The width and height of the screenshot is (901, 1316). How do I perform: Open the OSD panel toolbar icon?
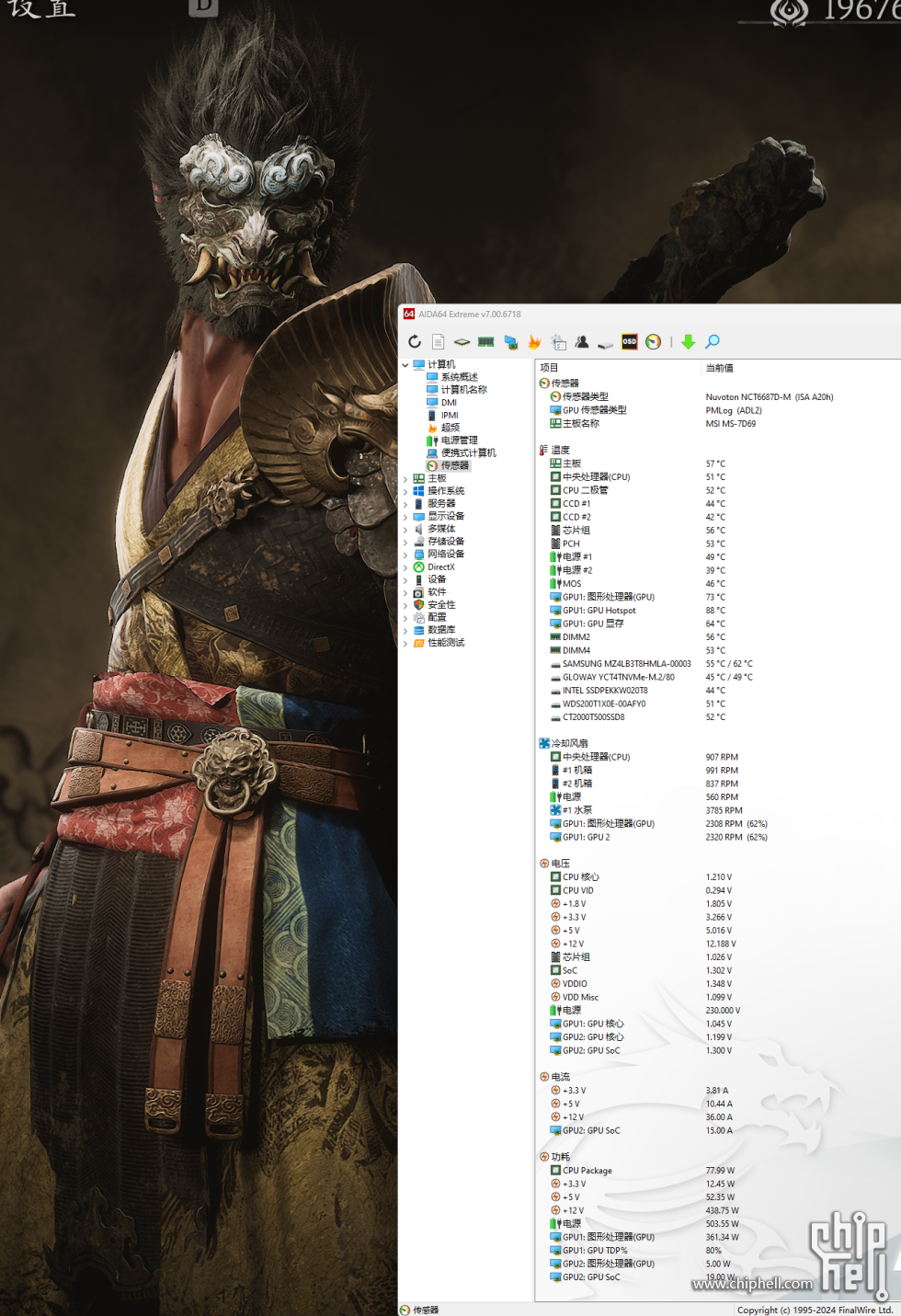(x=629, y=342)
